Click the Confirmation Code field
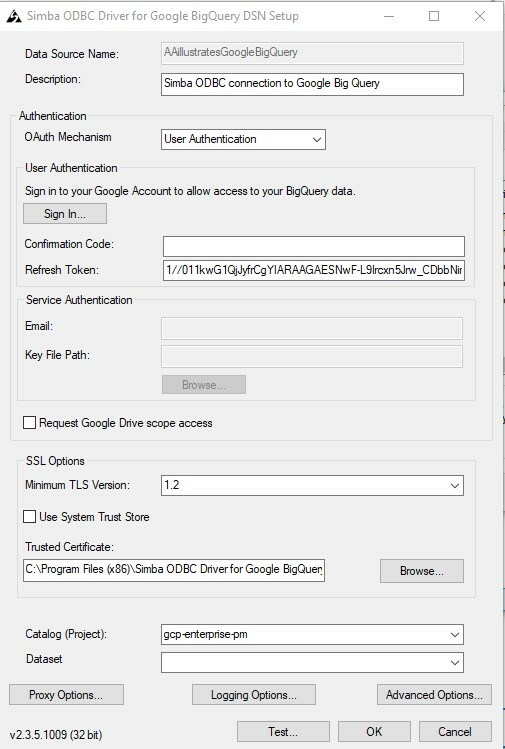505x749 pixels. click(313, 246)
